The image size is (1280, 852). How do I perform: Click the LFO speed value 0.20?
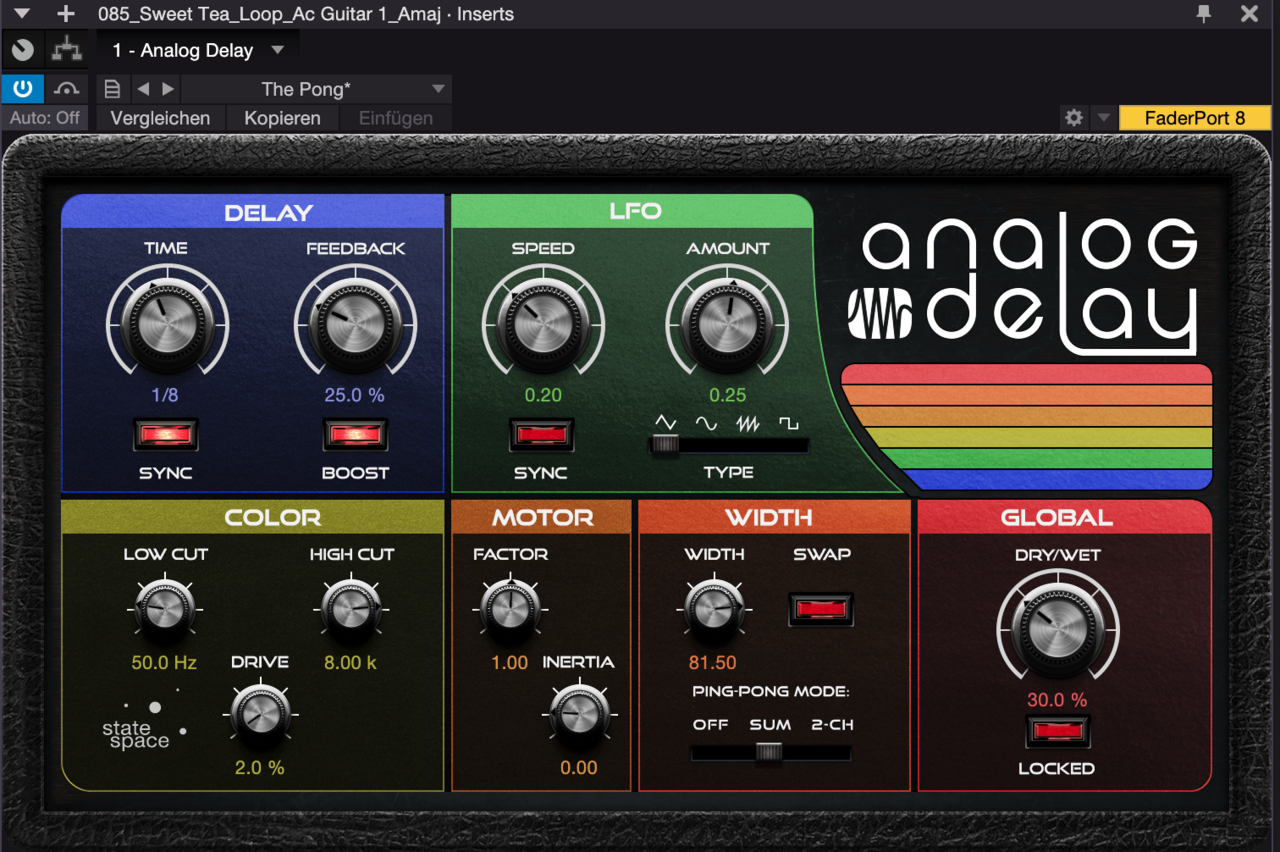[x=543, y=395]
